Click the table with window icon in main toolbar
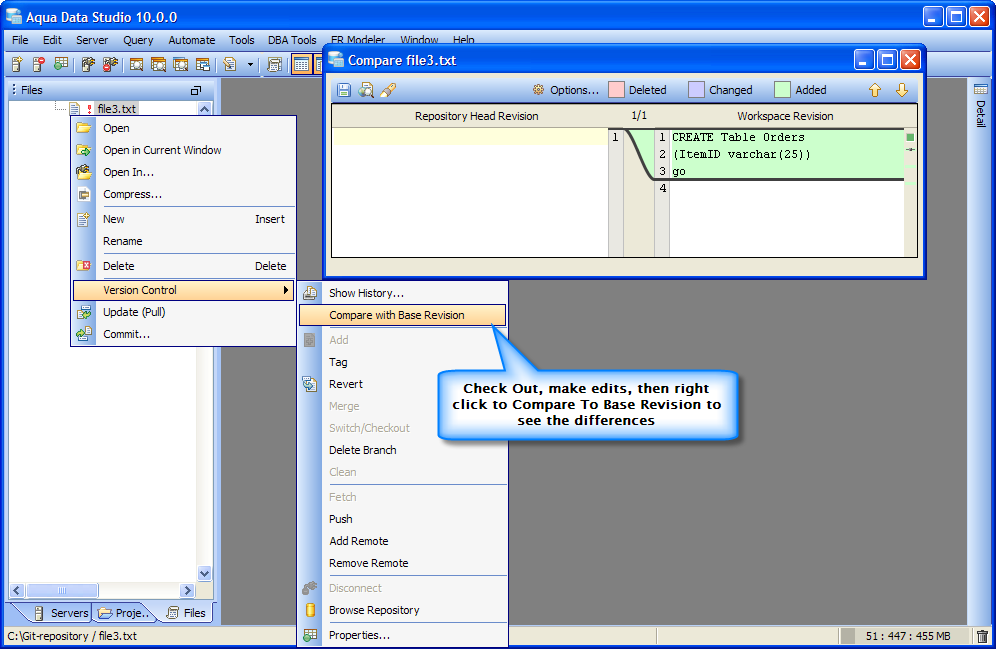 tap(203, 64)
